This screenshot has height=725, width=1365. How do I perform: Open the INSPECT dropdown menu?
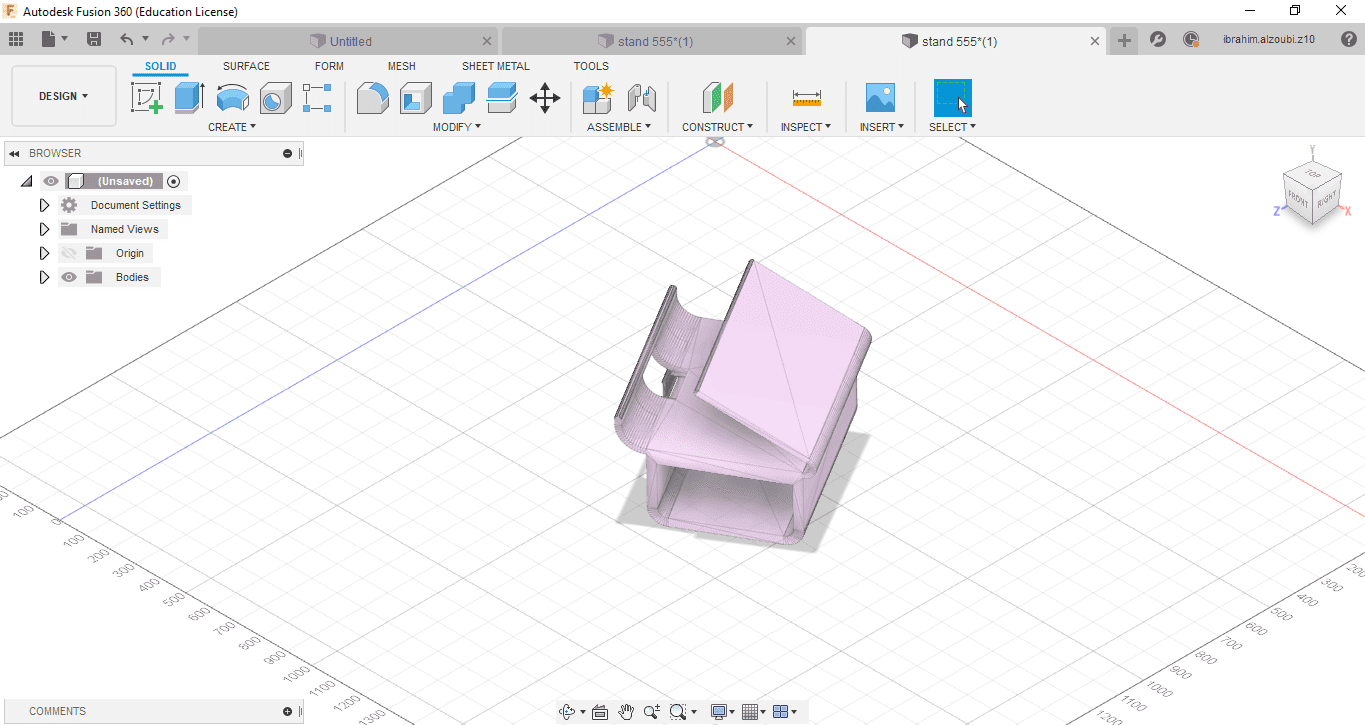pyautogui.click(x=806, y=127)
